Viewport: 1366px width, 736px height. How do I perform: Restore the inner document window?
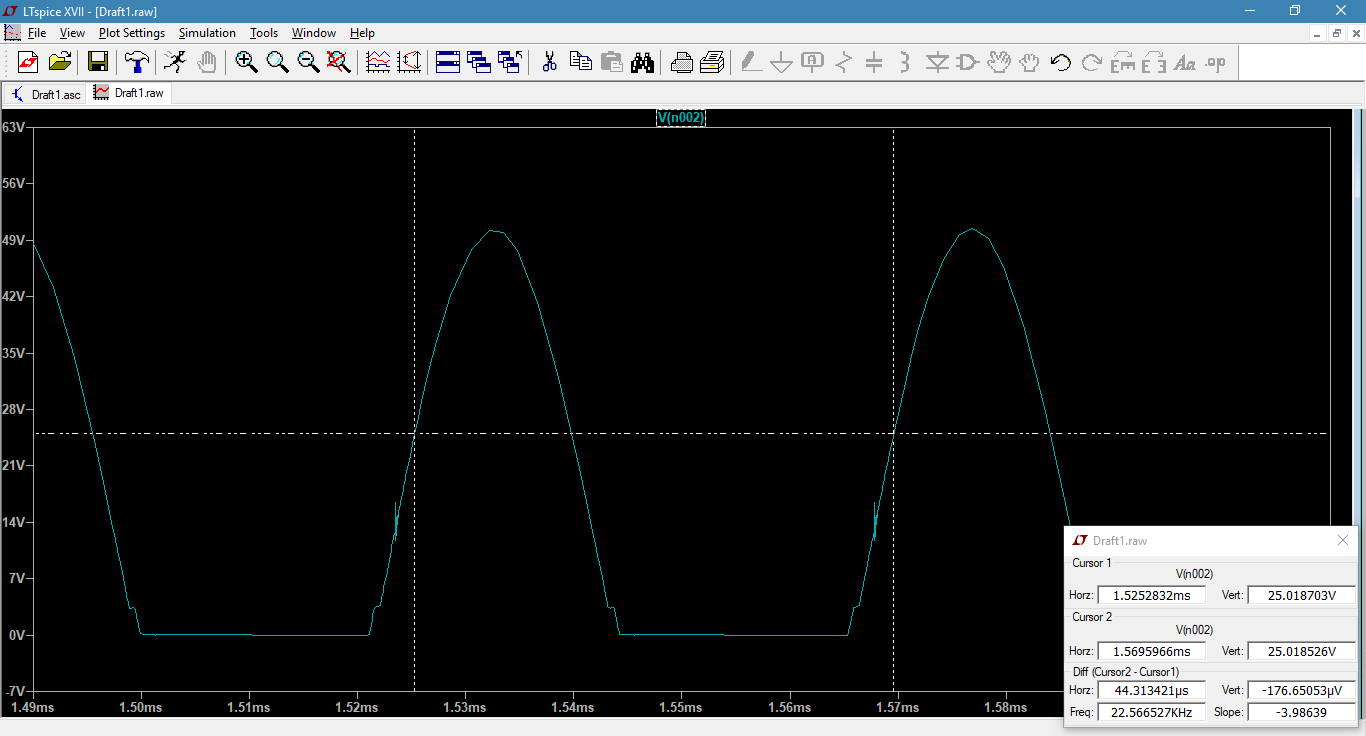[x=1337, y=33]
